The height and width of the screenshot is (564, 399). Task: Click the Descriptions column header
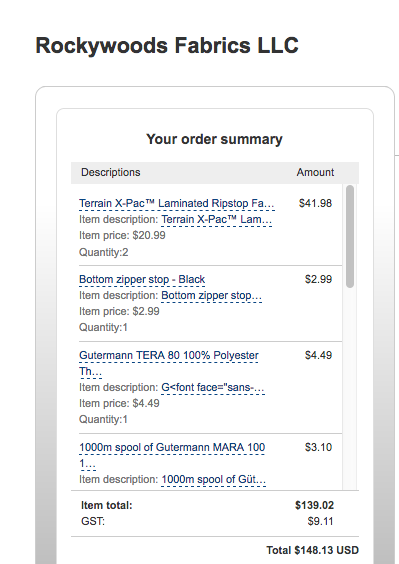(110, 172)
